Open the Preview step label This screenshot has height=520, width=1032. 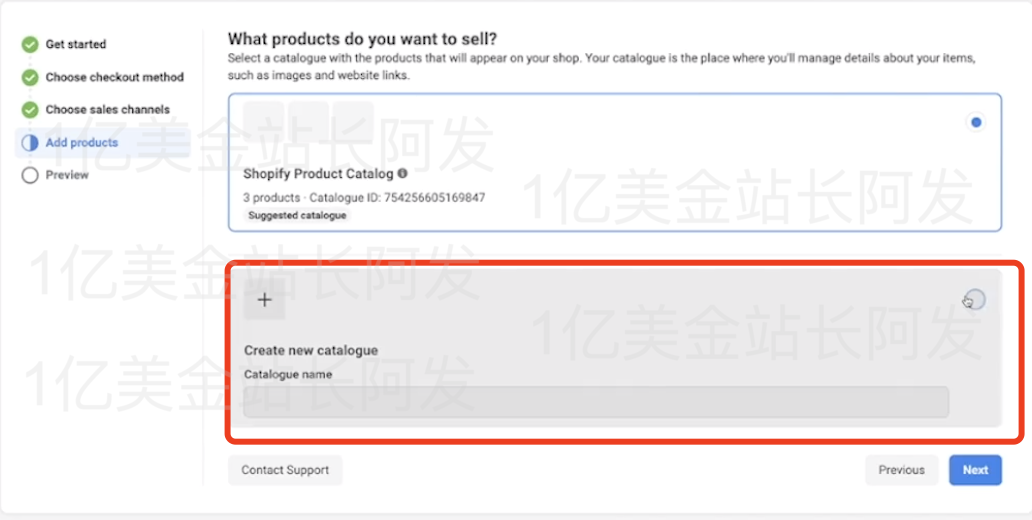67,175
